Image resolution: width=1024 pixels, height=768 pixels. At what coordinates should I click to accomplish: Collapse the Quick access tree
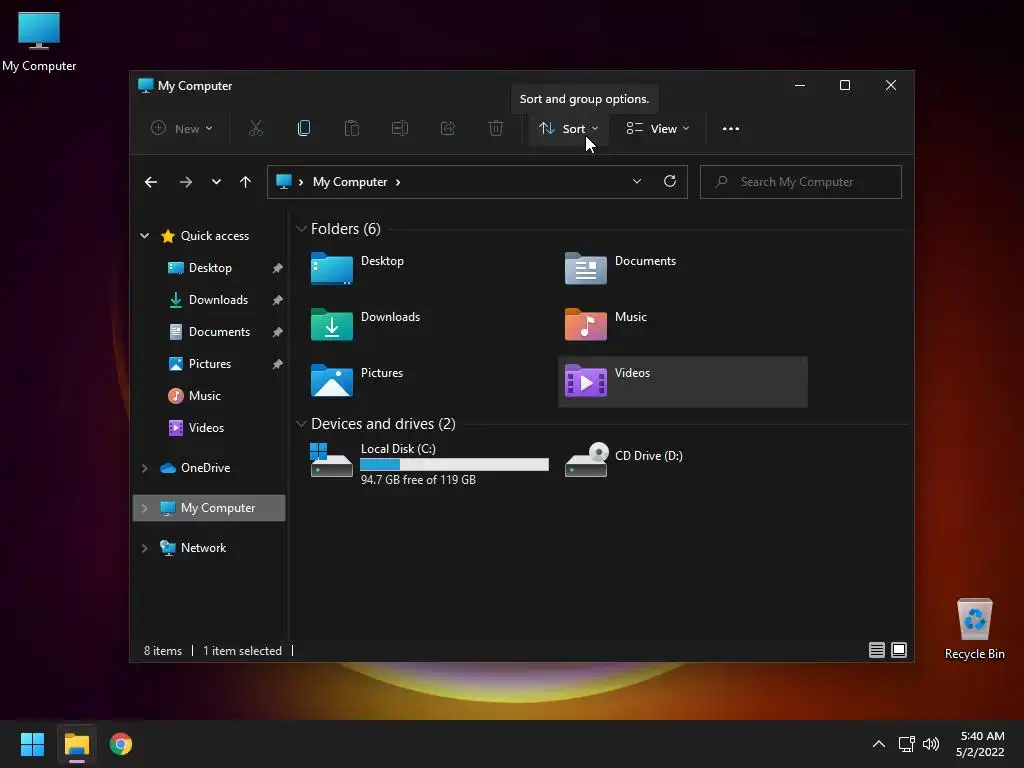point(144,236)
